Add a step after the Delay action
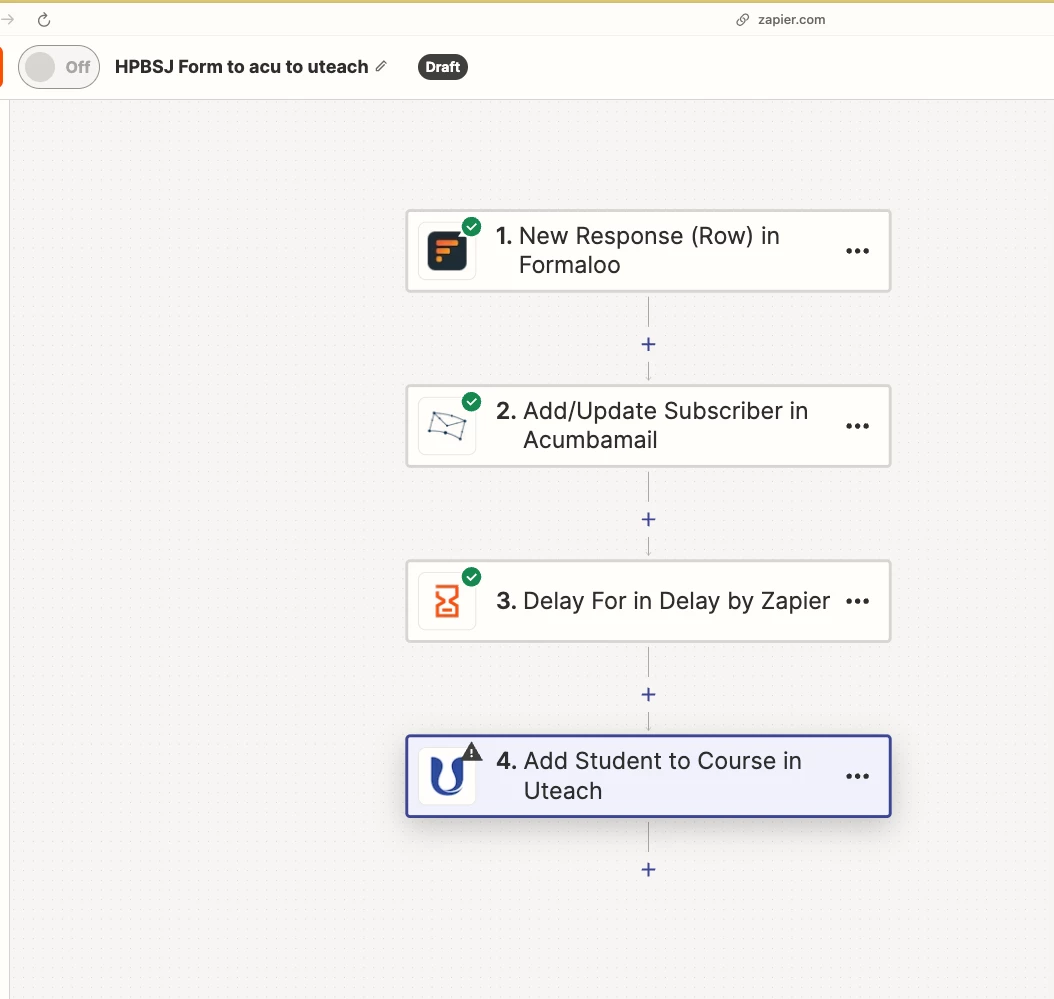 coord(648,694)
